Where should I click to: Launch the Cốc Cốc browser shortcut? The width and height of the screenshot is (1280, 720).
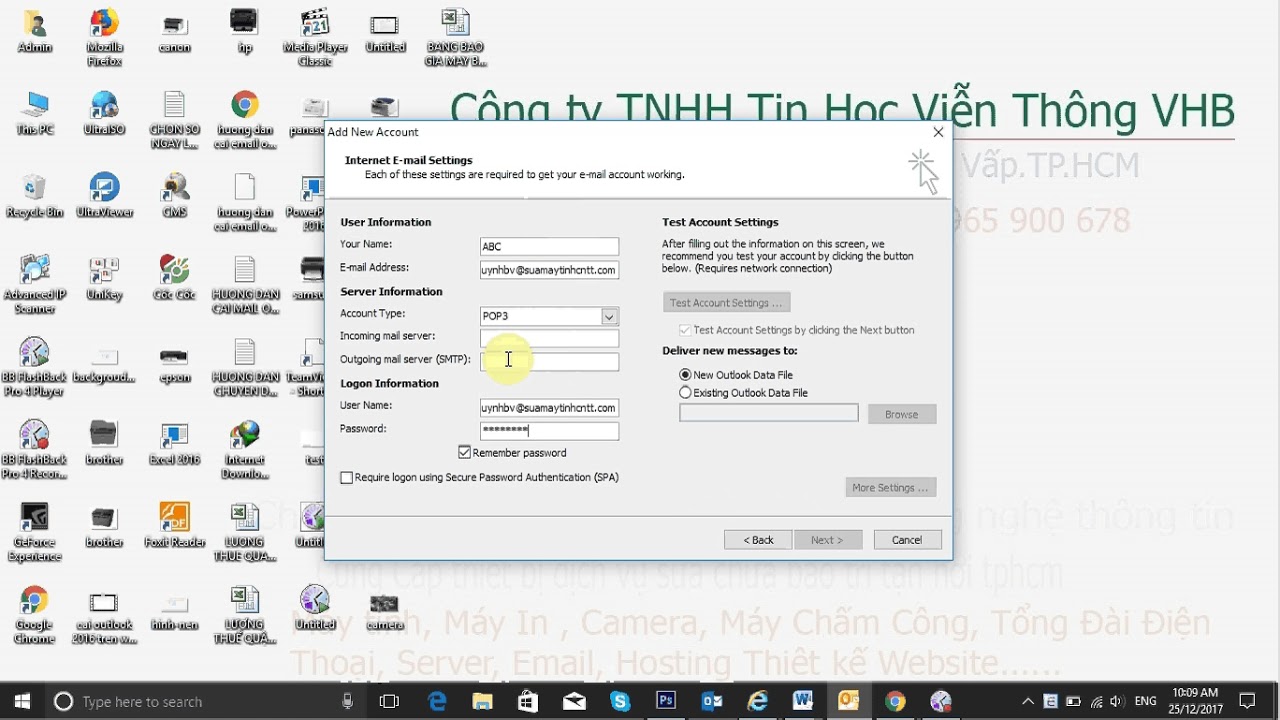174,278
